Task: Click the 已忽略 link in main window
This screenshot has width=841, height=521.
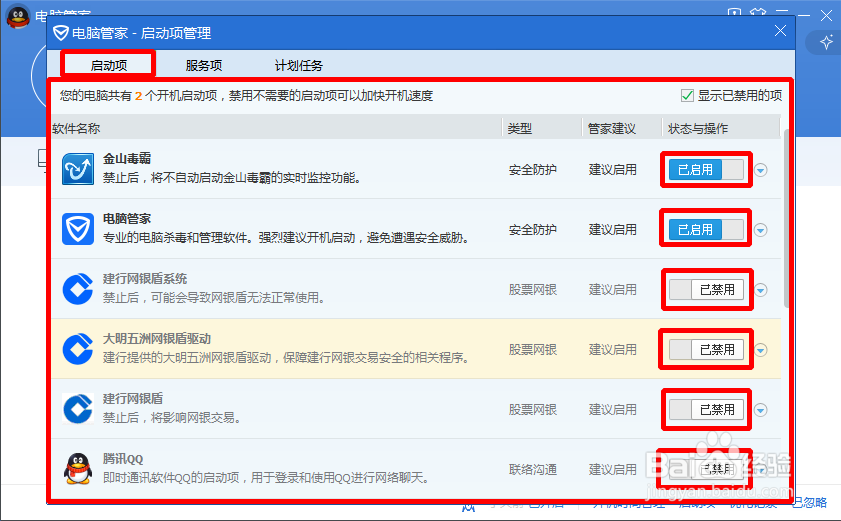Action: [x=809, y=503]
